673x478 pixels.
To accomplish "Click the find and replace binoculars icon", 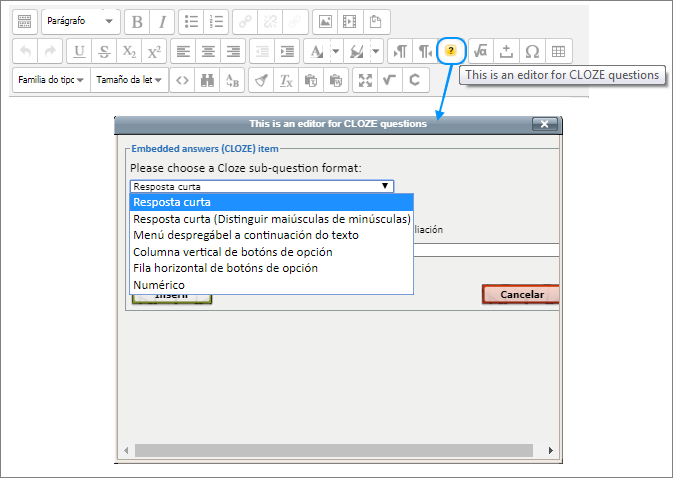I will (207, 80).
